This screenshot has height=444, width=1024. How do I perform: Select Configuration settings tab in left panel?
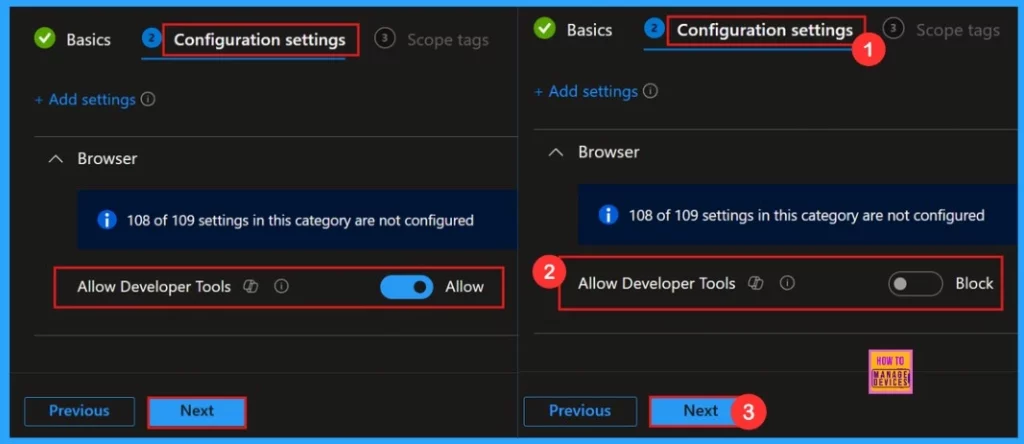tap(259, 40)
